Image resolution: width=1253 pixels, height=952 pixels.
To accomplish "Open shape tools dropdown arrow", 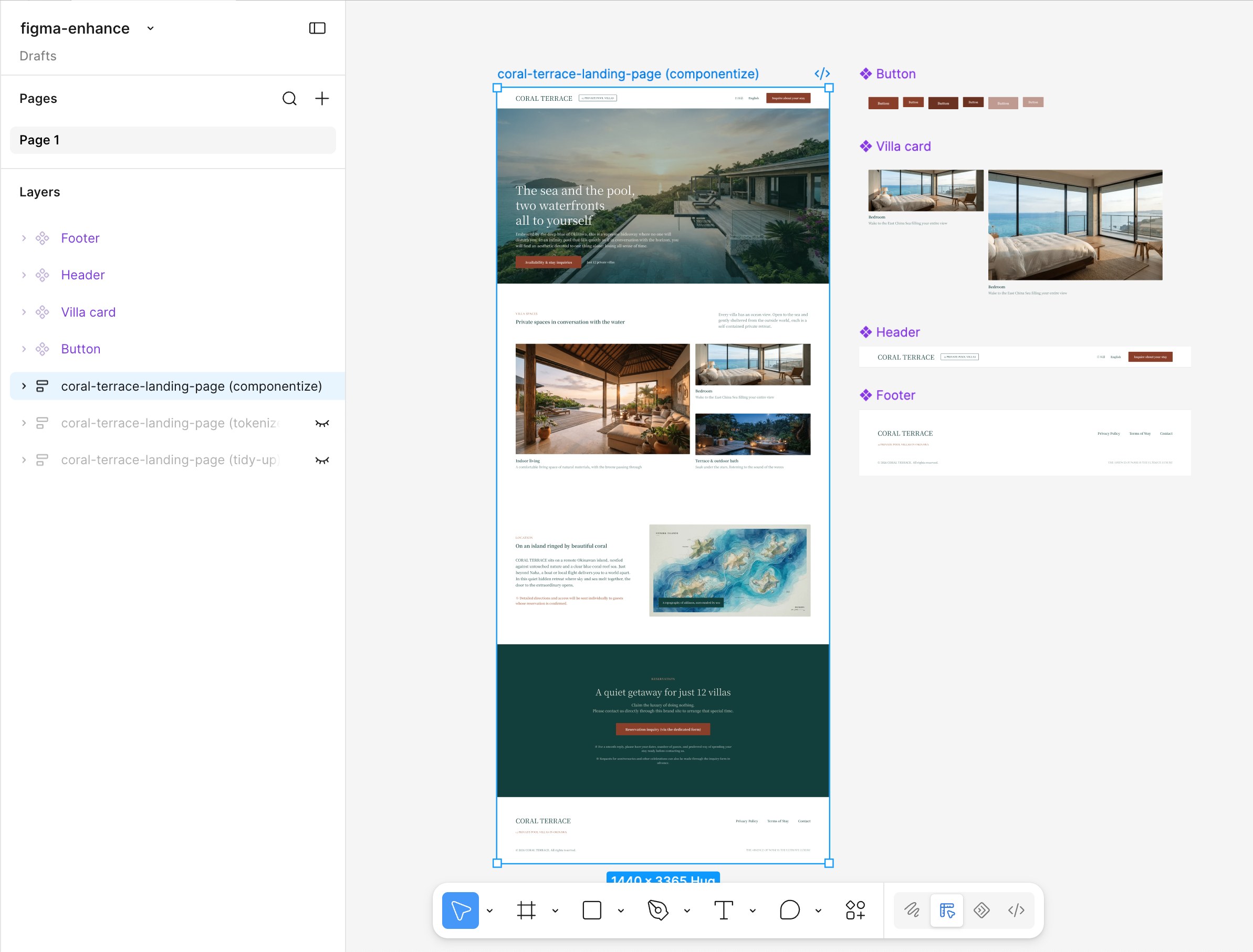I will pyautogui.click(x=621, y=911).
